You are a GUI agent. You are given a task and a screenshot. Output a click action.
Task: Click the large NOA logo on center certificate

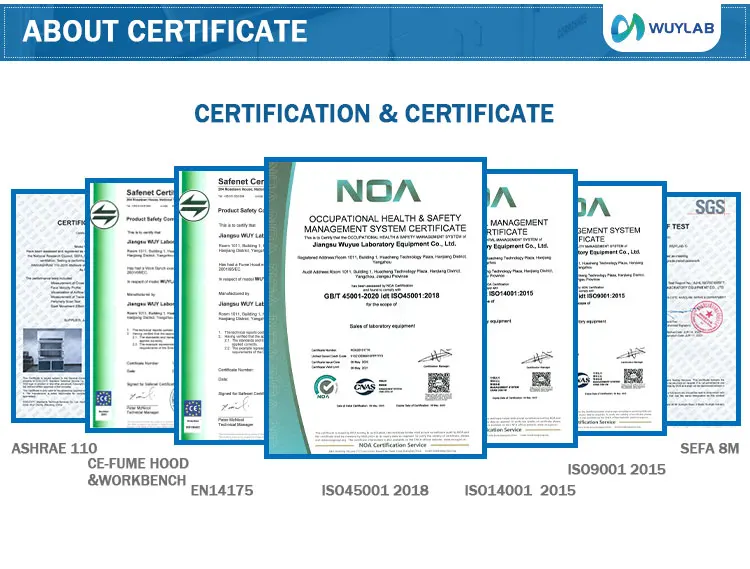(x=378, y=191)
